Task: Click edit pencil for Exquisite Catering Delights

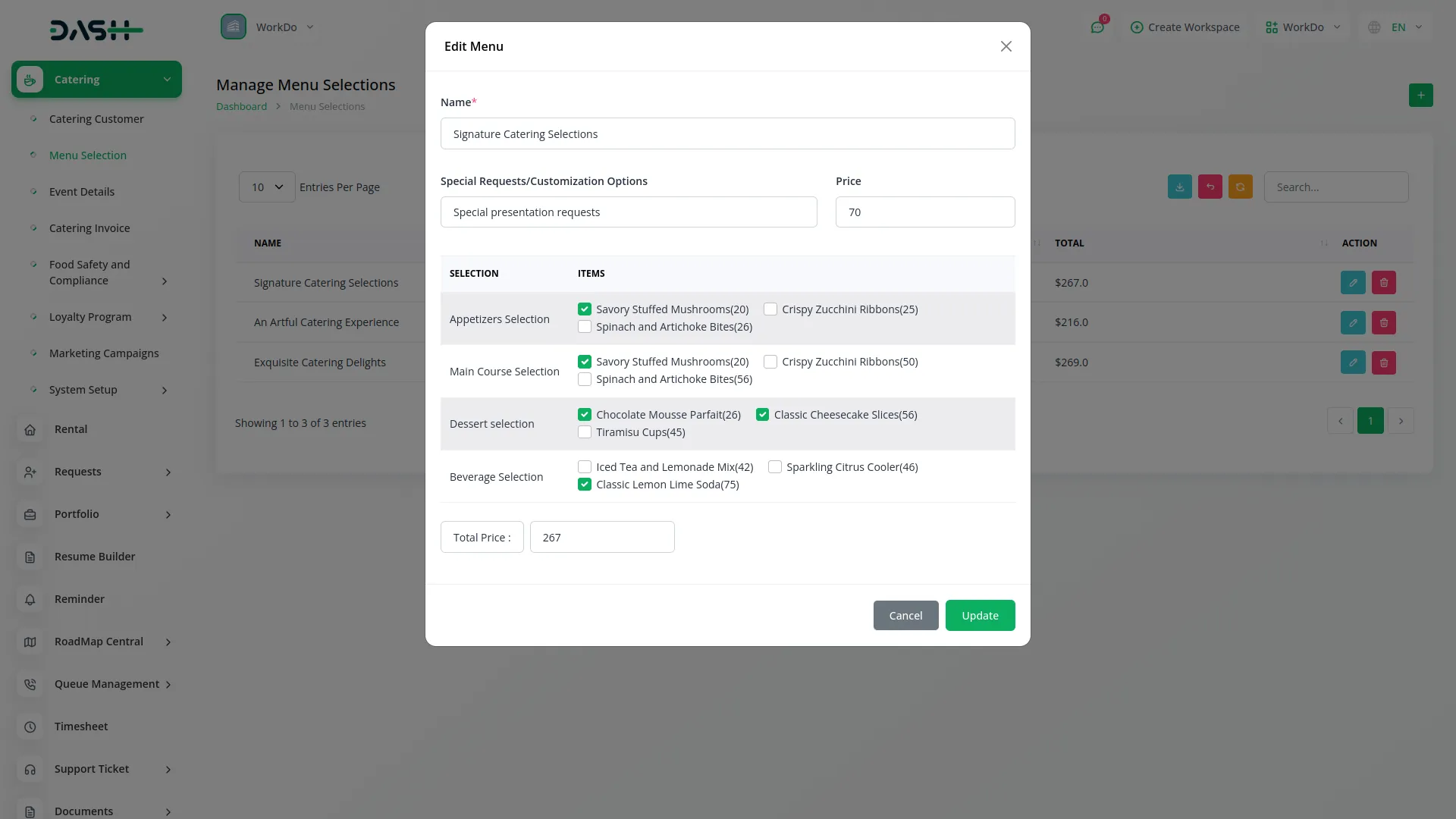Action: click(1353, 362)
